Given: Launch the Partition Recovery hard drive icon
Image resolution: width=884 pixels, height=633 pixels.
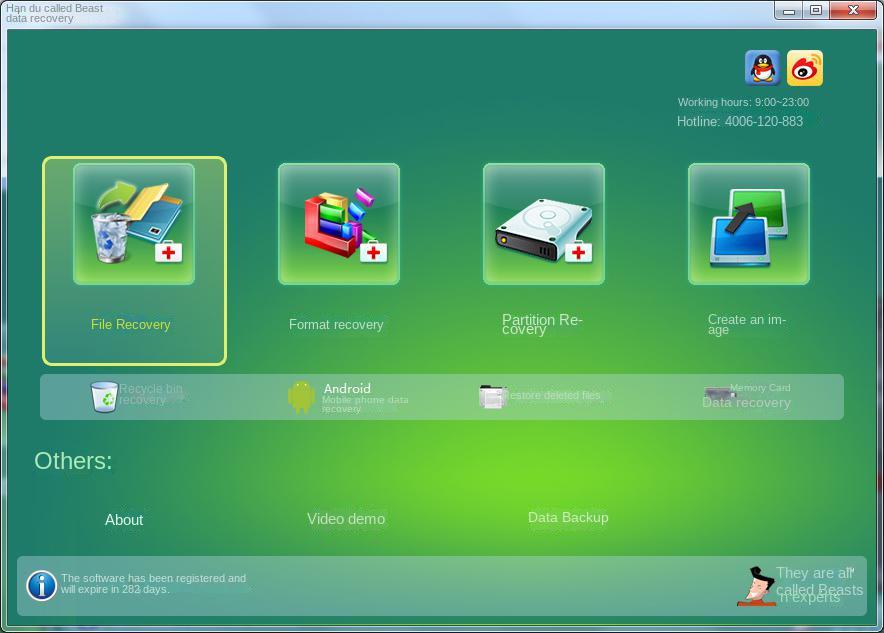Looking at the screenshot, I should (544, 224).
